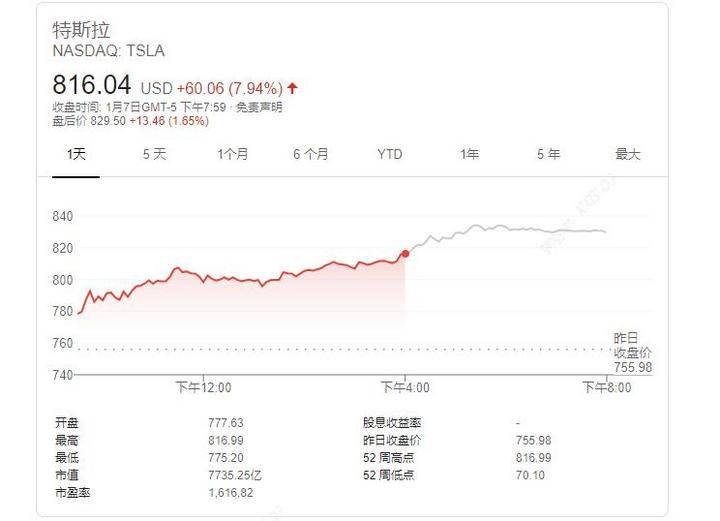720x521 pixels.
Task: Click the 市盈率 value 1,616.82
Action: (229, 494)
